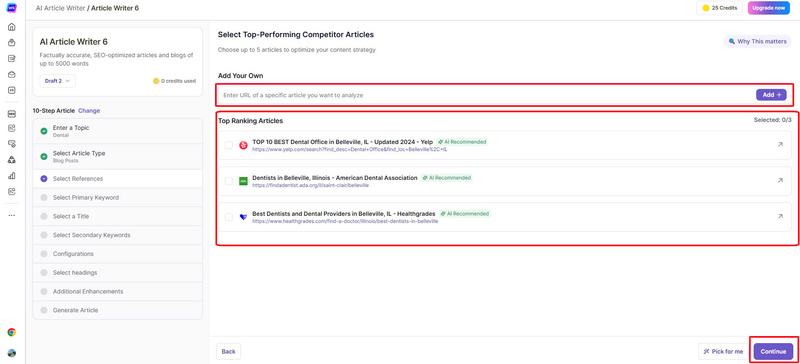Check the American Dental Association article checkbox
Viewport: 800px width, 364px height.
click(229, 181)
